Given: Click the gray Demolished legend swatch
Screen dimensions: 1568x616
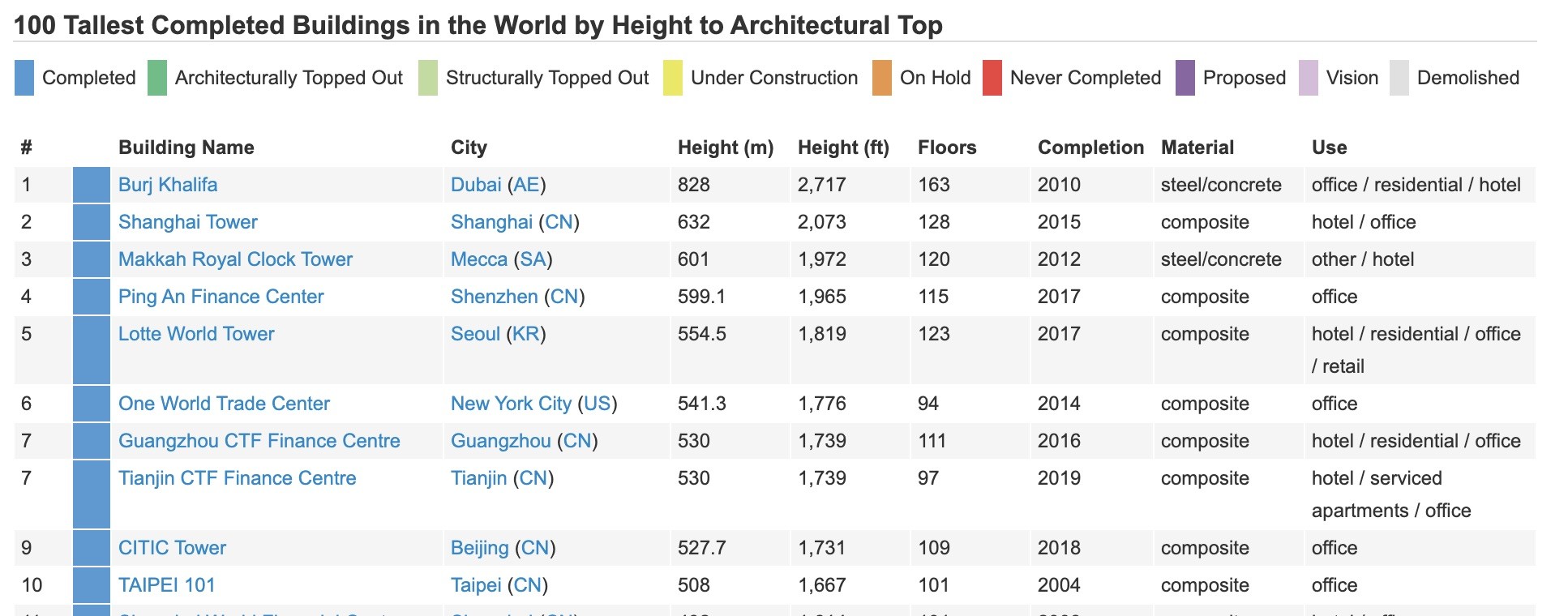Looking at the screenshot, I should tap(1399, 78).
